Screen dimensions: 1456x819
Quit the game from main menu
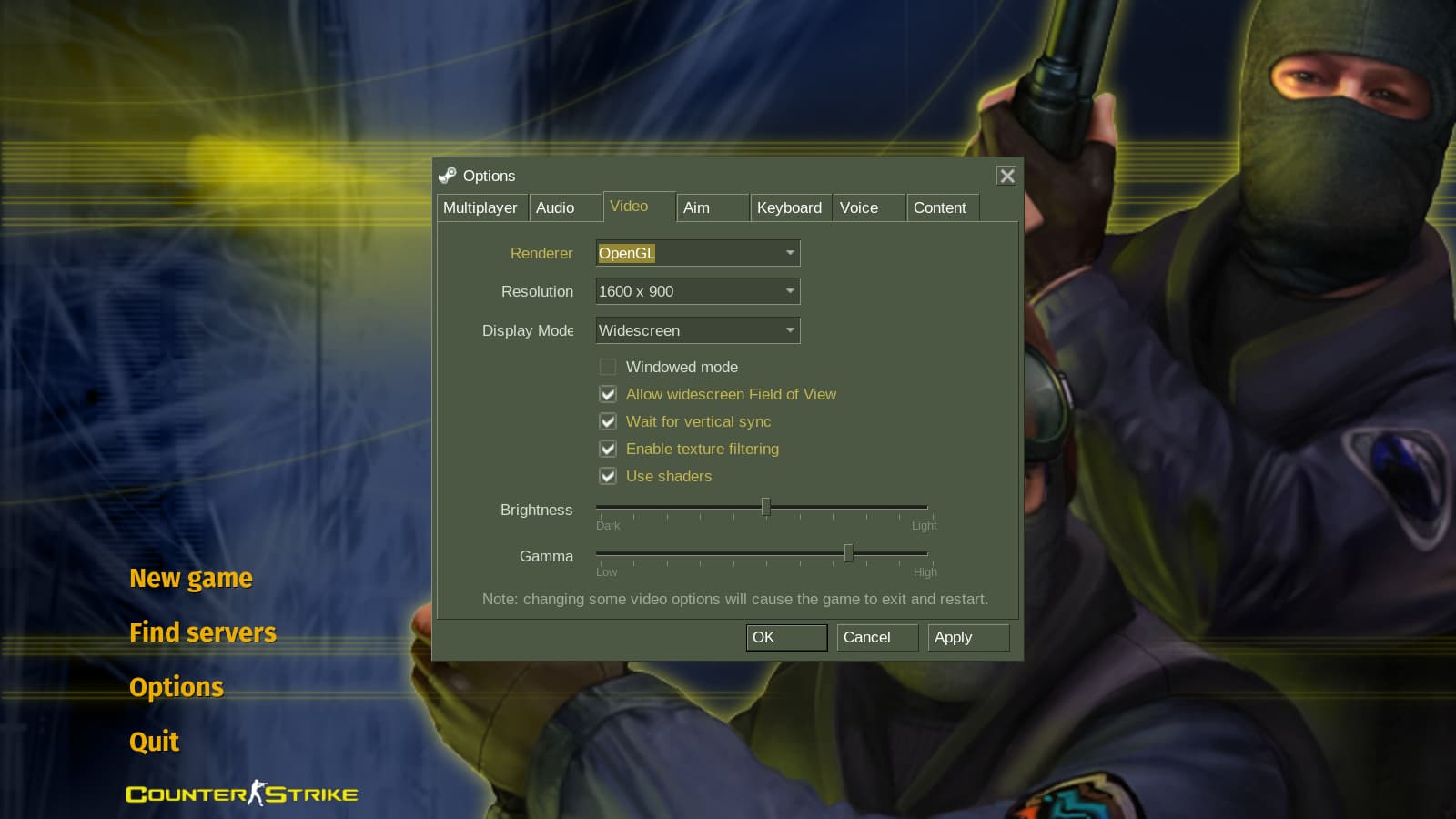154,743
